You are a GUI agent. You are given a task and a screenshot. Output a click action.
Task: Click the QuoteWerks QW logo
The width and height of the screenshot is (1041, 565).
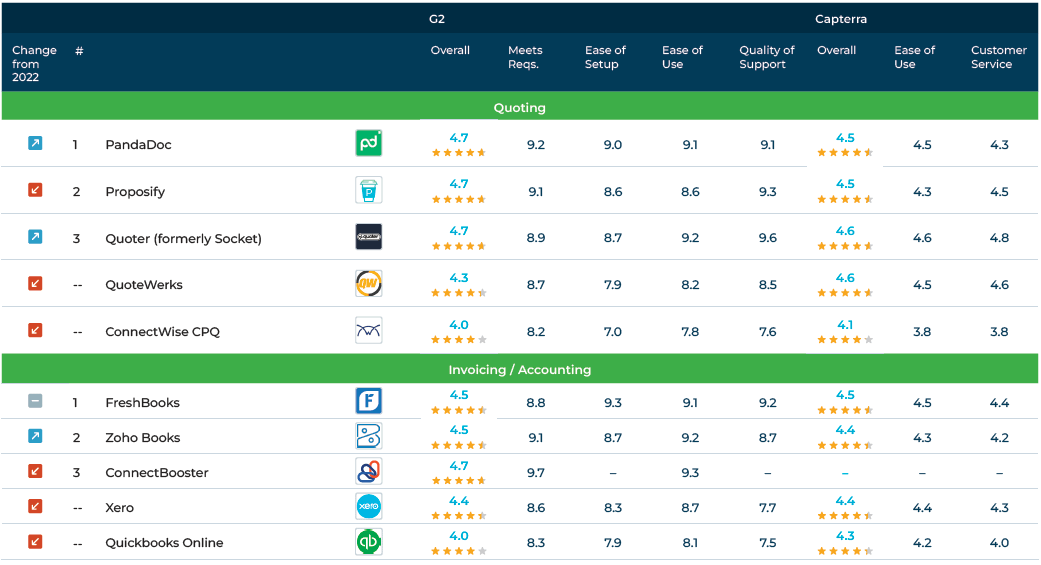pyautogui.click(x=368, y=283)
